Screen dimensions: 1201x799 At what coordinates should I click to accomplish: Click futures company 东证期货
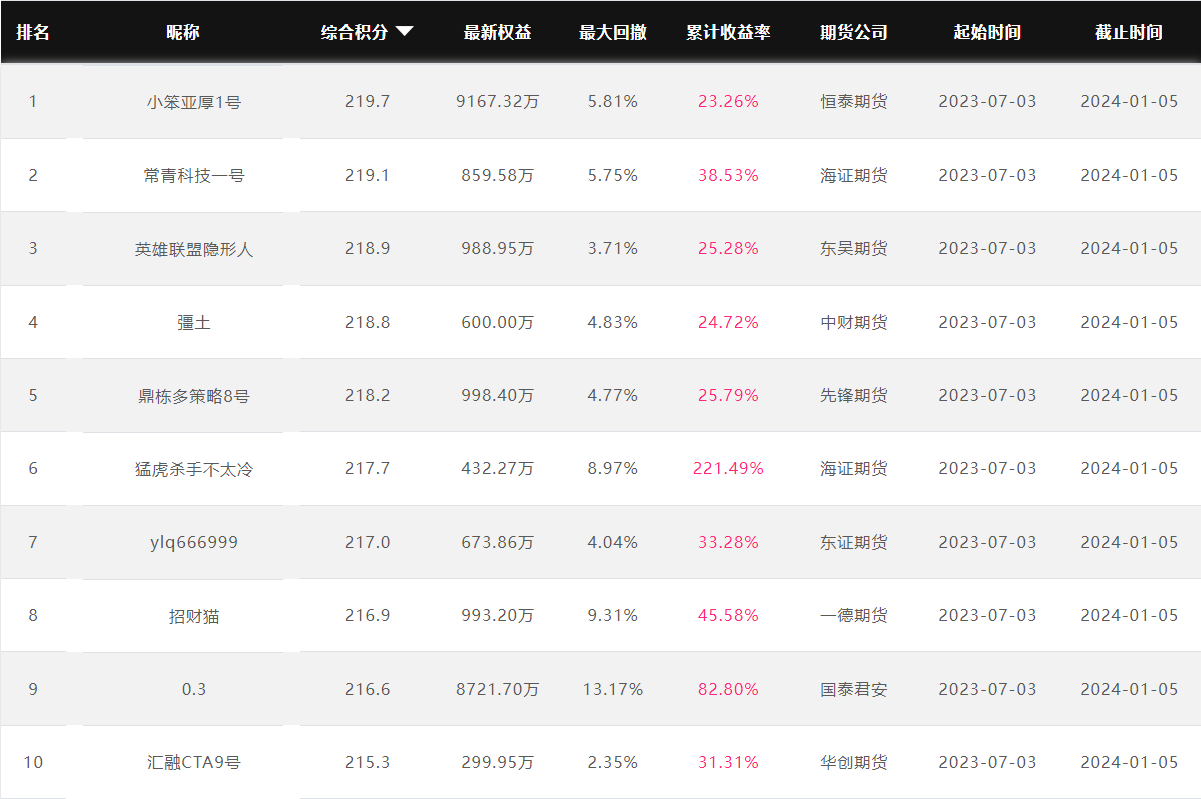point(854,542)
